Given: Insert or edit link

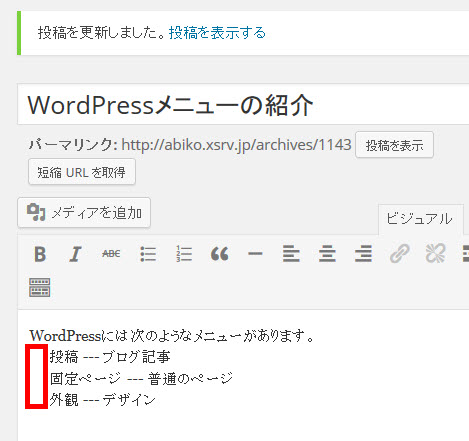Looking at the screenshot, I should tap(399, 254).
